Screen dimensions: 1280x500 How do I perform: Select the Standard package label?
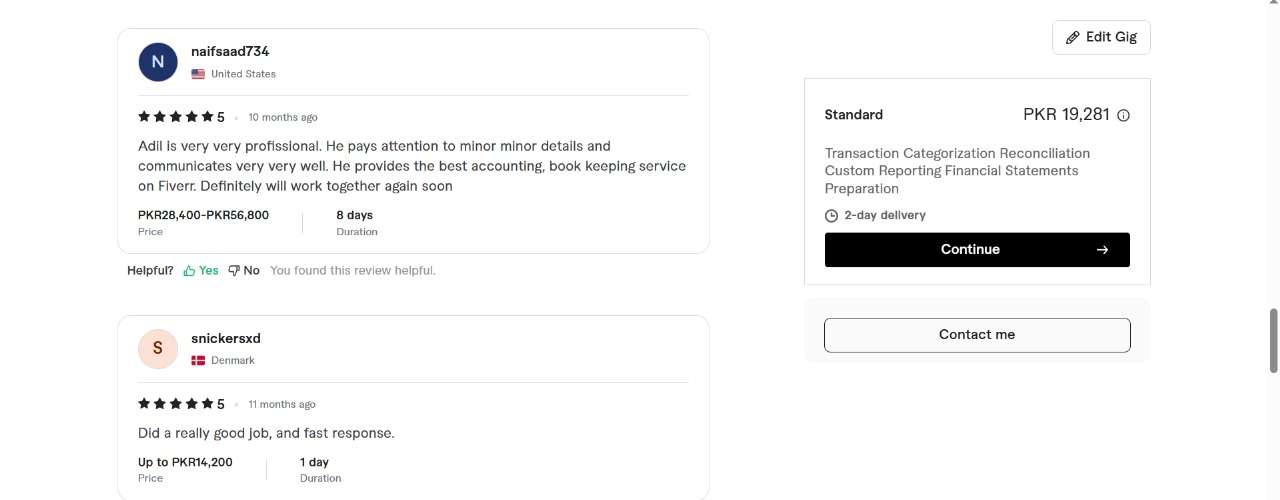(853, 115)
